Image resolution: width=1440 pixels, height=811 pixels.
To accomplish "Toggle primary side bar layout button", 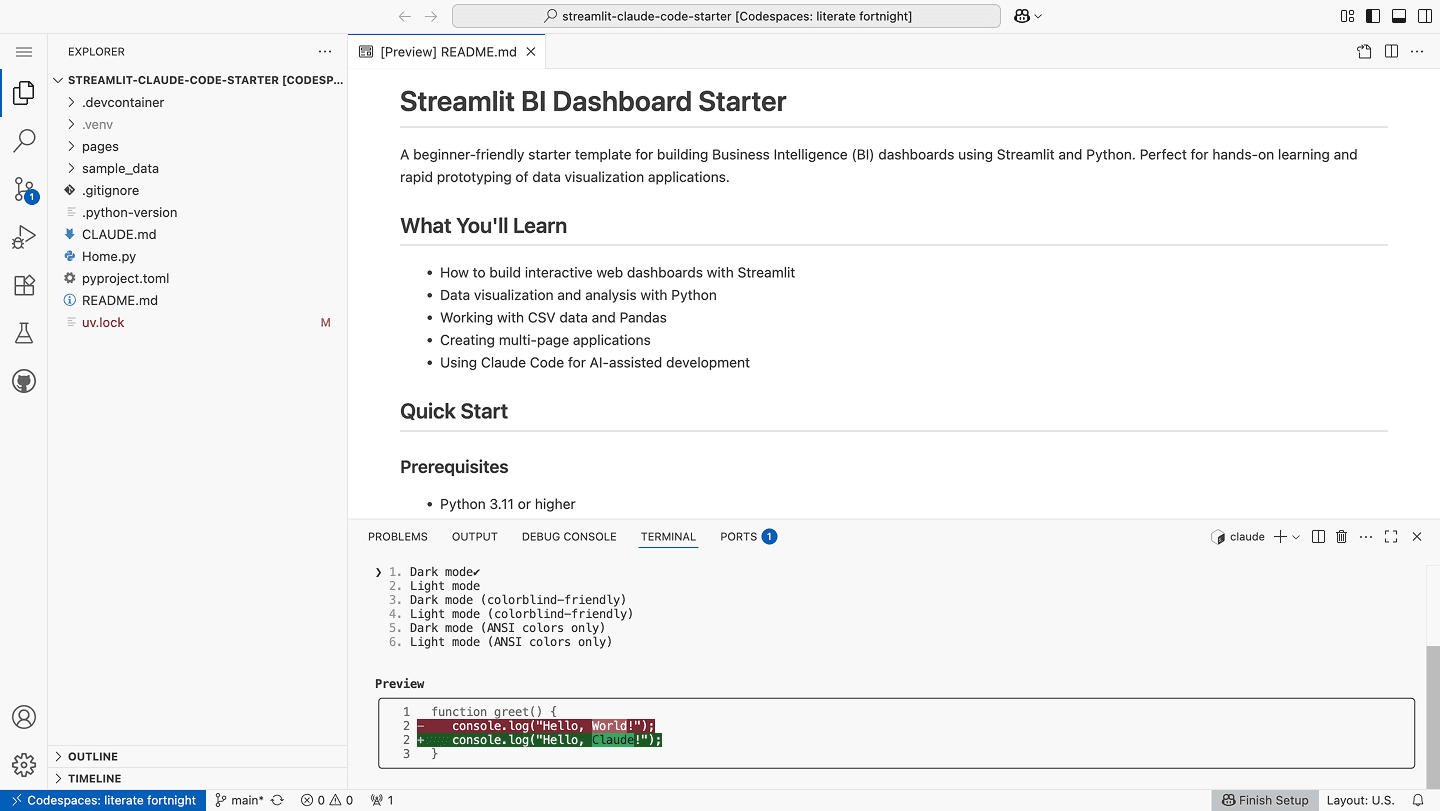I will (1373, 16).
